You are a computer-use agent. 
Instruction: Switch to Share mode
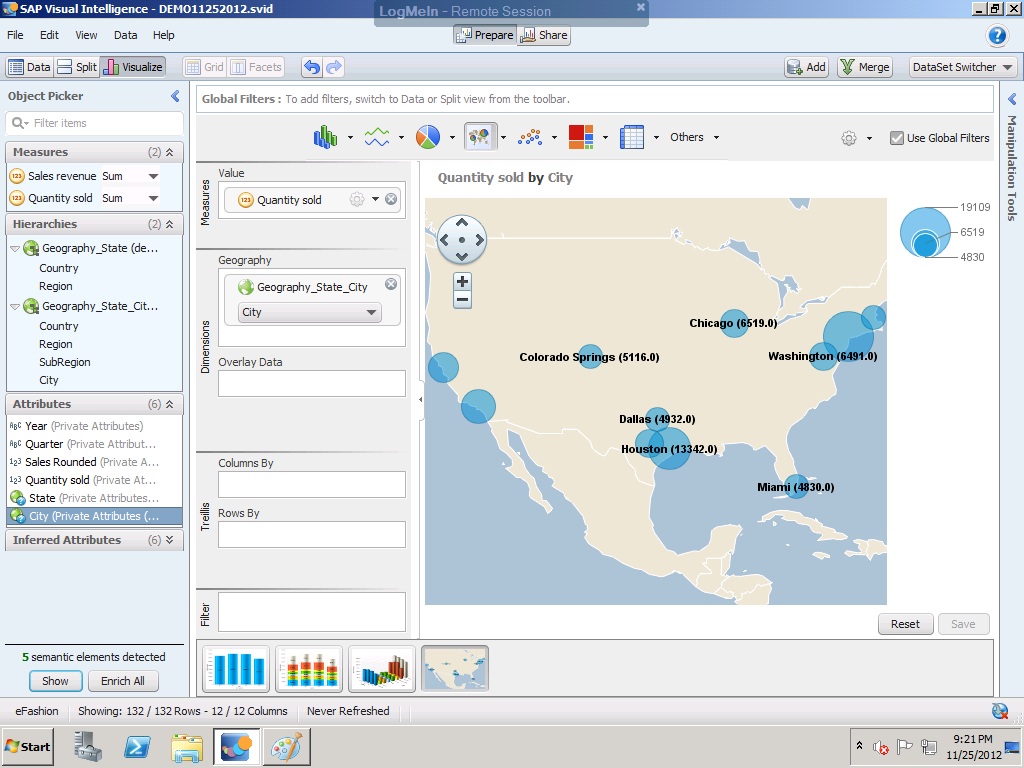click(544, 35)
